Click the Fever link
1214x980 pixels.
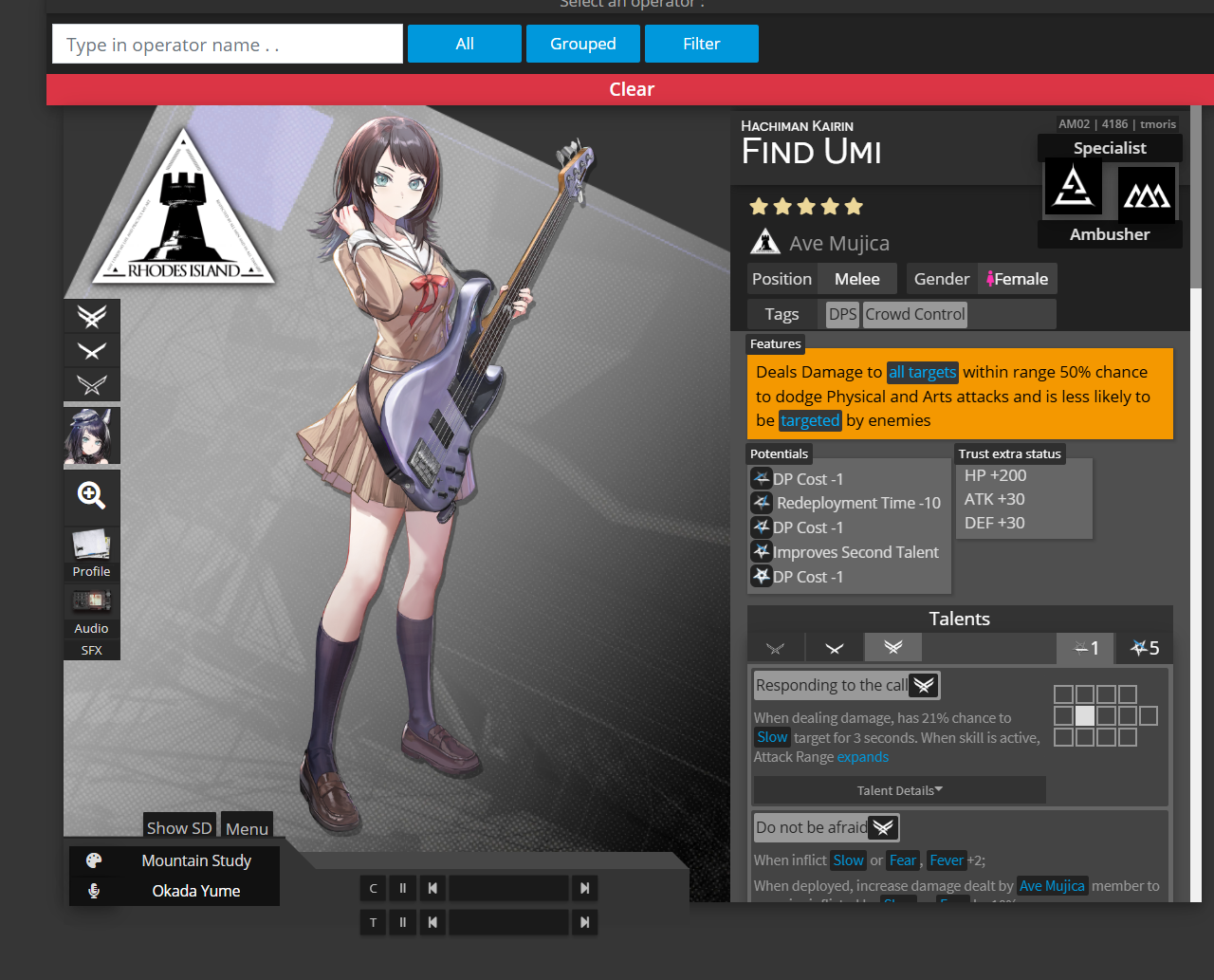(x=947, y=860)
